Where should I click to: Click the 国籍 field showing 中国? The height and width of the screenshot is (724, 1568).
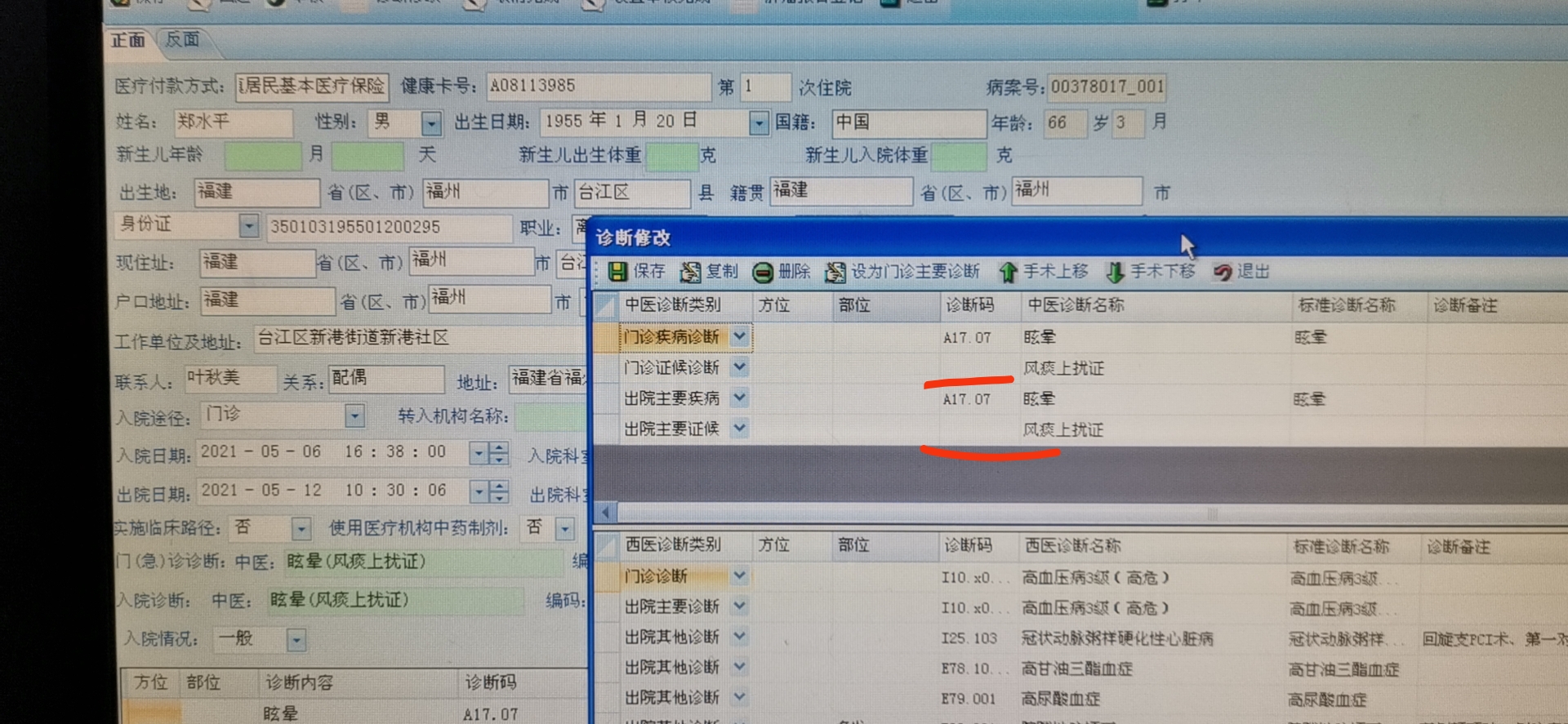pos(909,123)
